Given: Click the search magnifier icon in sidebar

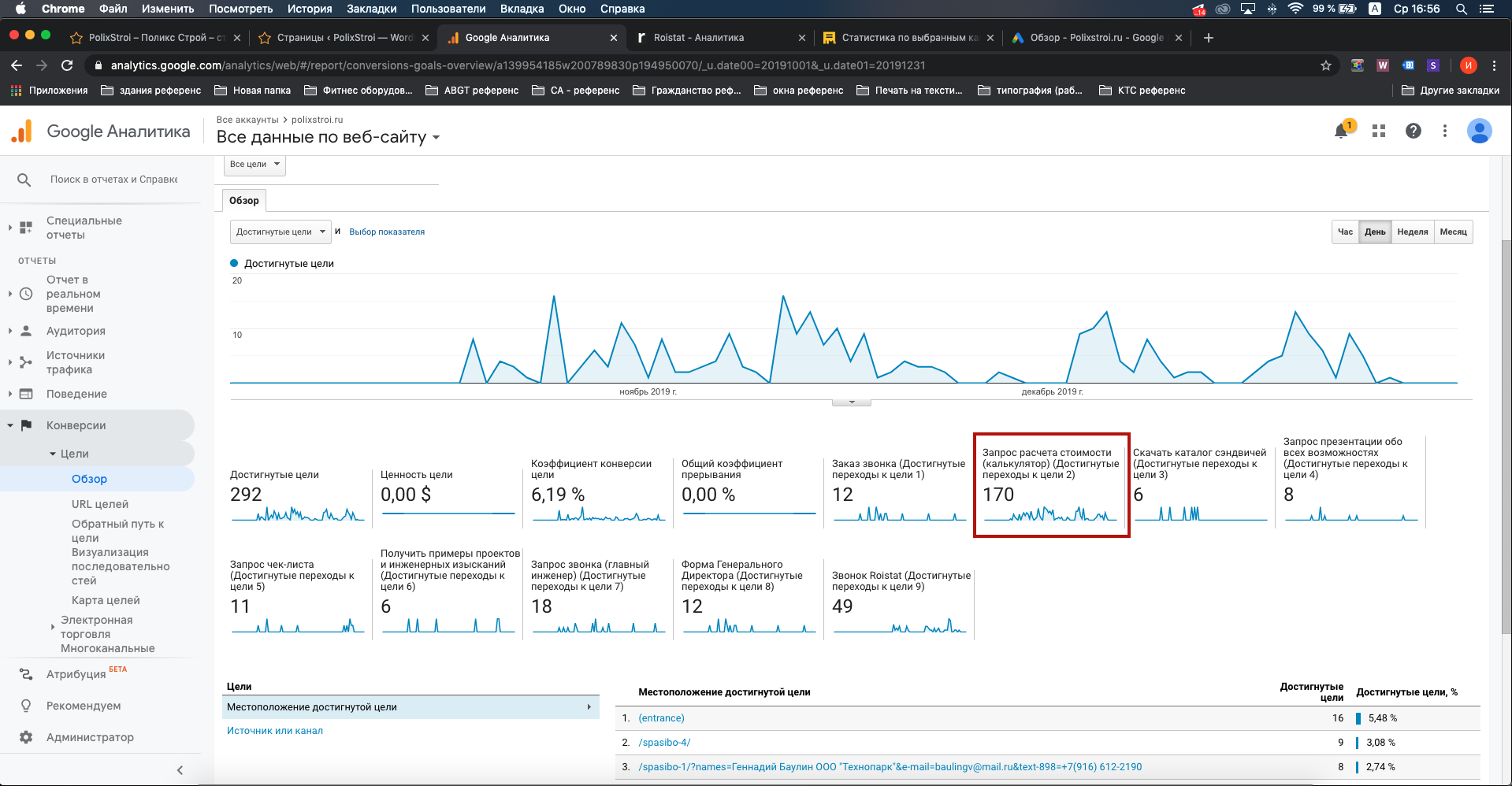Looking at the screenshot, I should click(x=24, y=180).
